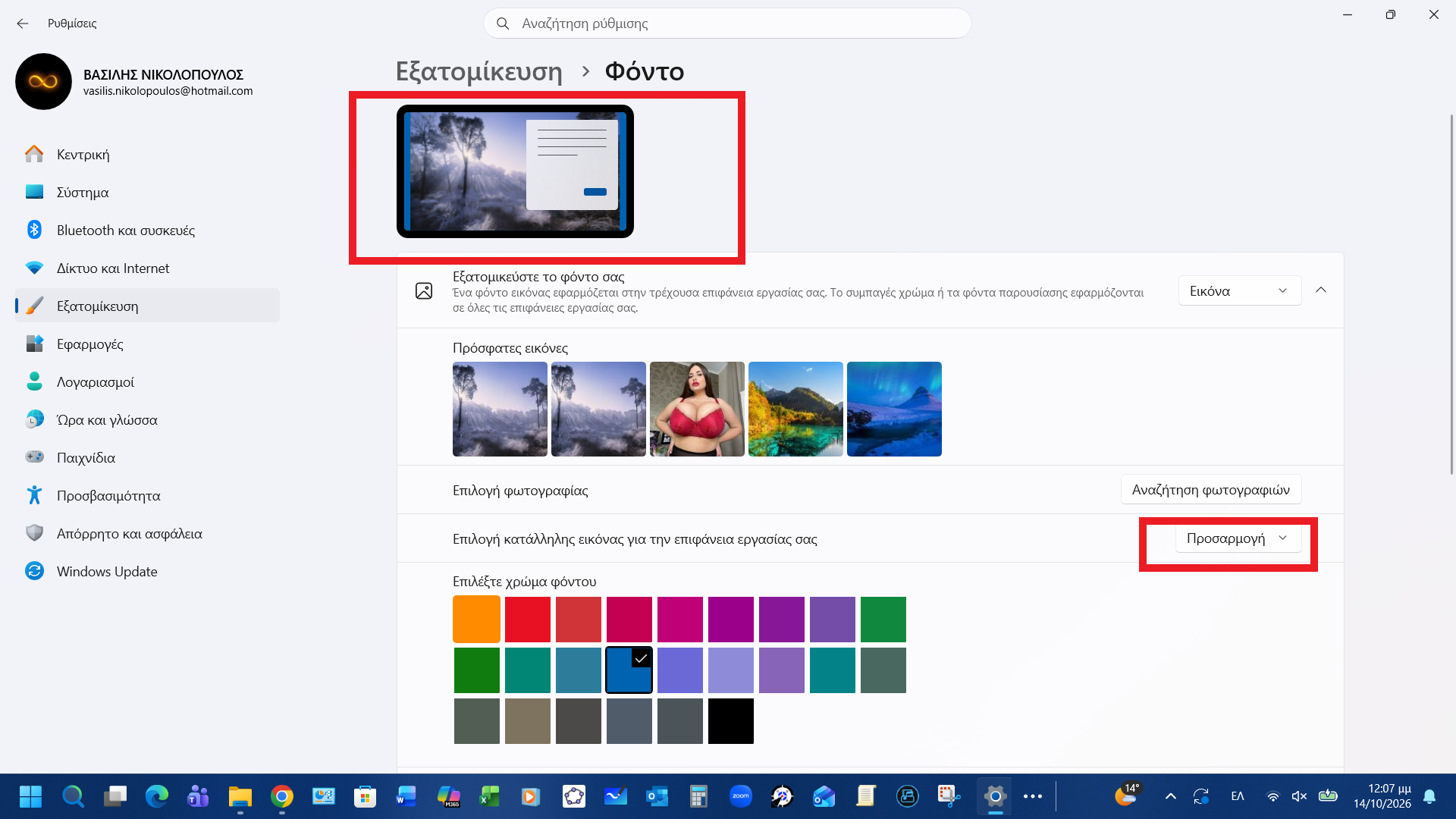Select the Εφαρμογές category
This screenshot has height=819, width=1456.
147,344
